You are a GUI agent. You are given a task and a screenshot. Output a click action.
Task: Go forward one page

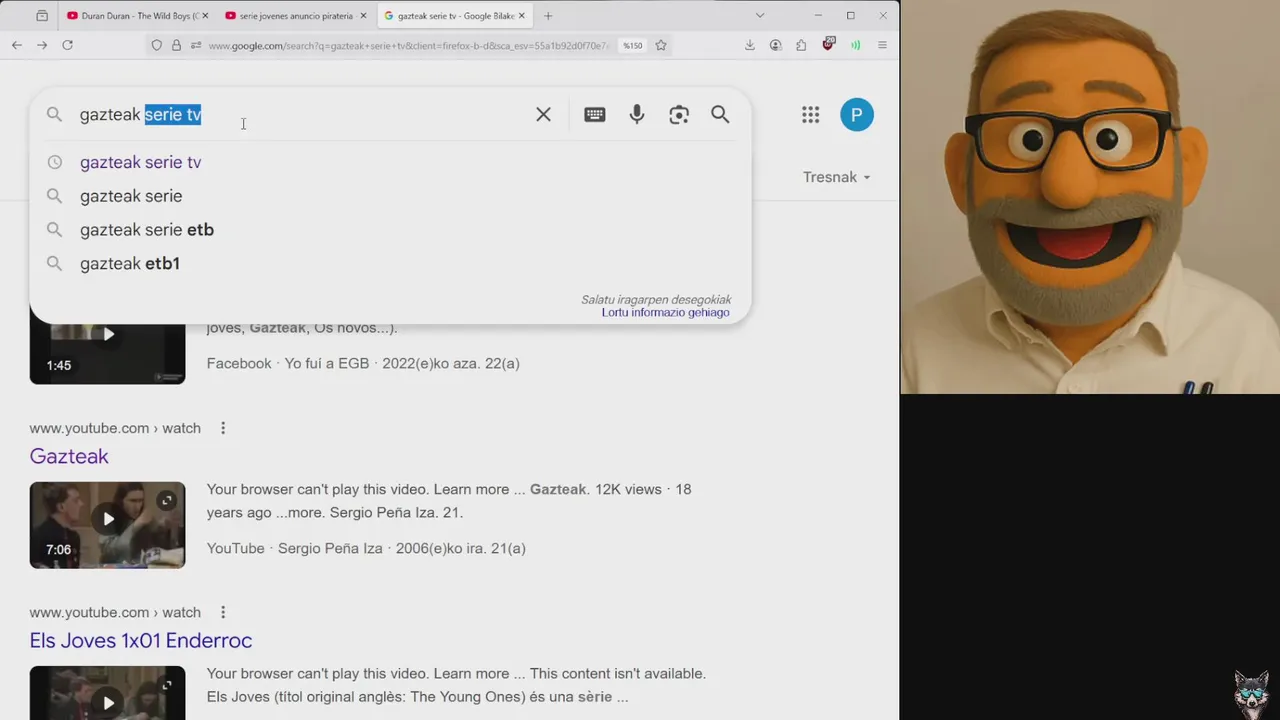click(x=42, y=45)
